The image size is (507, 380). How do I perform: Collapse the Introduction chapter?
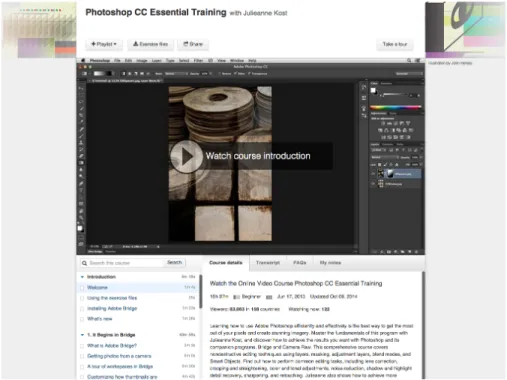point(82,277)
